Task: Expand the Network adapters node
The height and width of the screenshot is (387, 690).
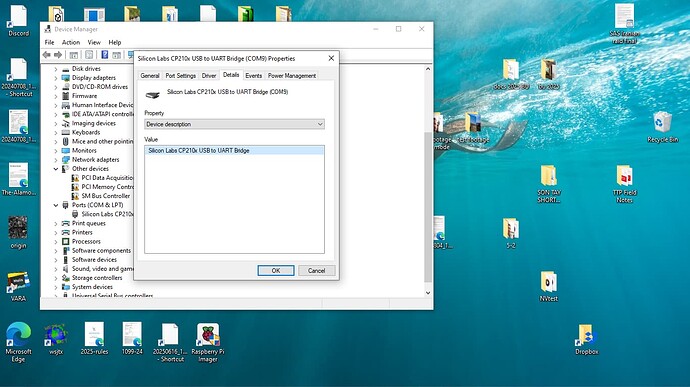Action: pos(56,160)
